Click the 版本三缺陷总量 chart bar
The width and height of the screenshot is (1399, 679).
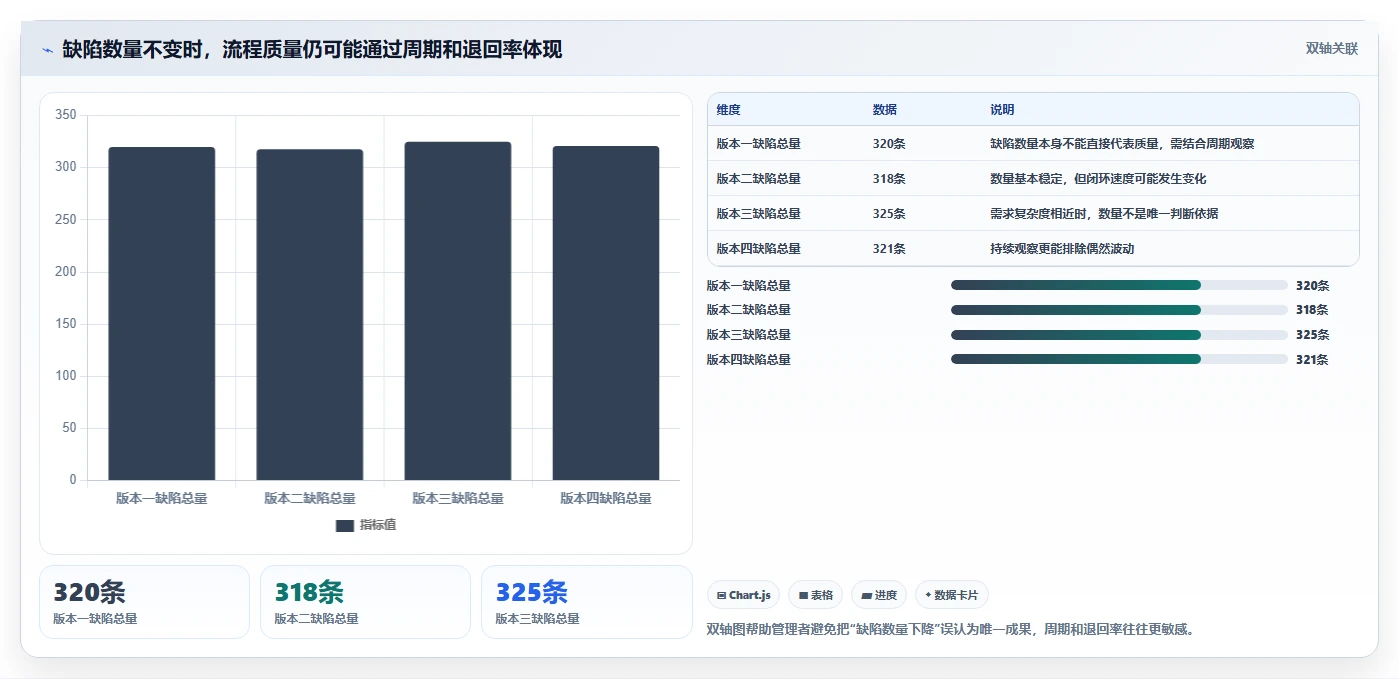458,311
